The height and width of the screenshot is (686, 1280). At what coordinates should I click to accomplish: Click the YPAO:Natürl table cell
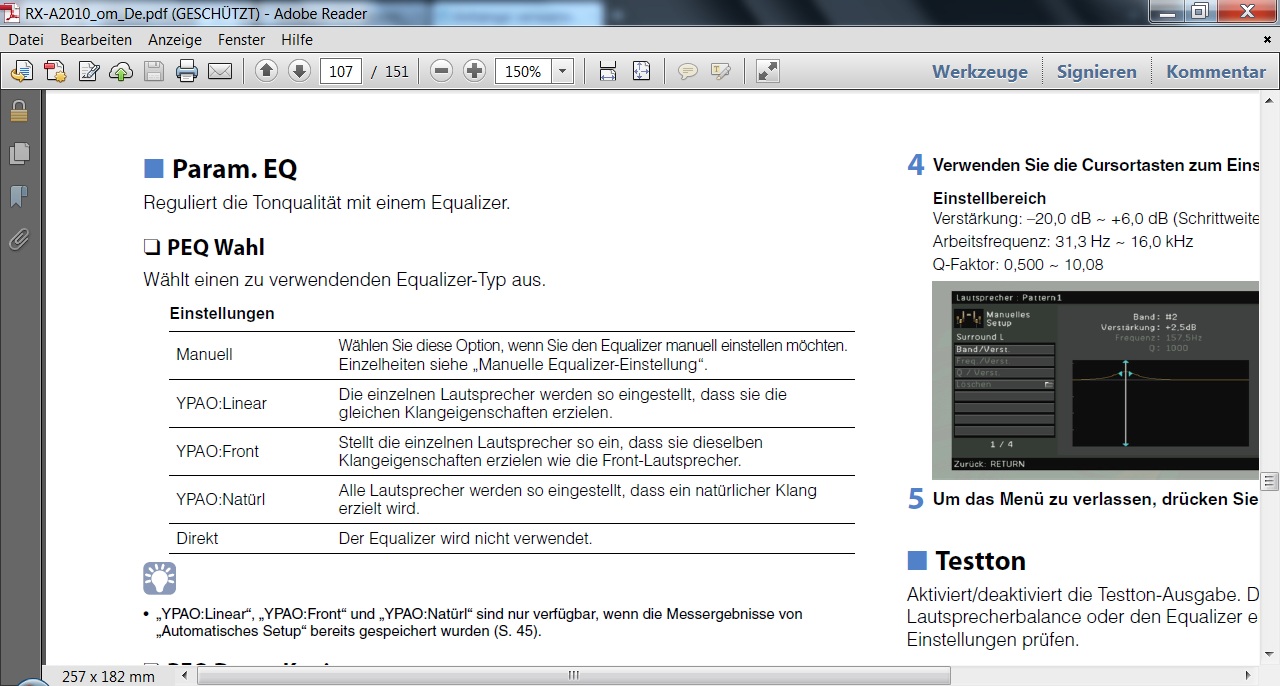tap(220, 499)
